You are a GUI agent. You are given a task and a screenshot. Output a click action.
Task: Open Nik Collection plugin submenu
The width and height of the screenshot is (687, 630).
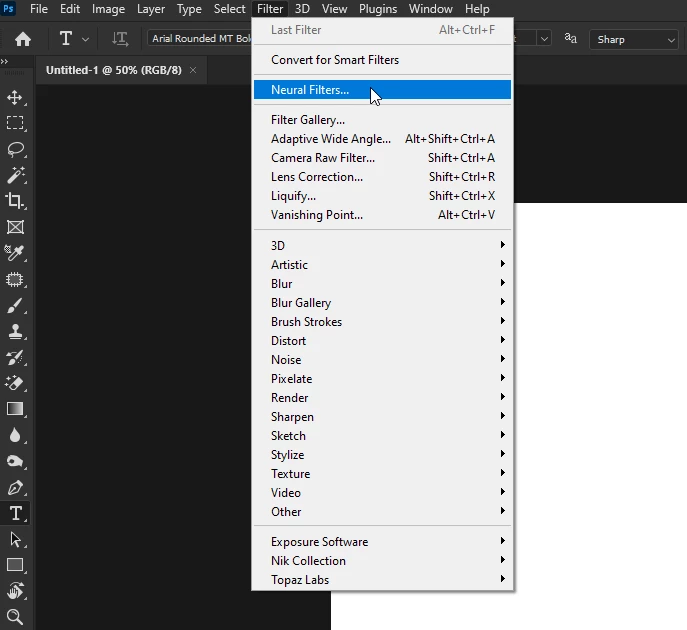coord(382,561)
